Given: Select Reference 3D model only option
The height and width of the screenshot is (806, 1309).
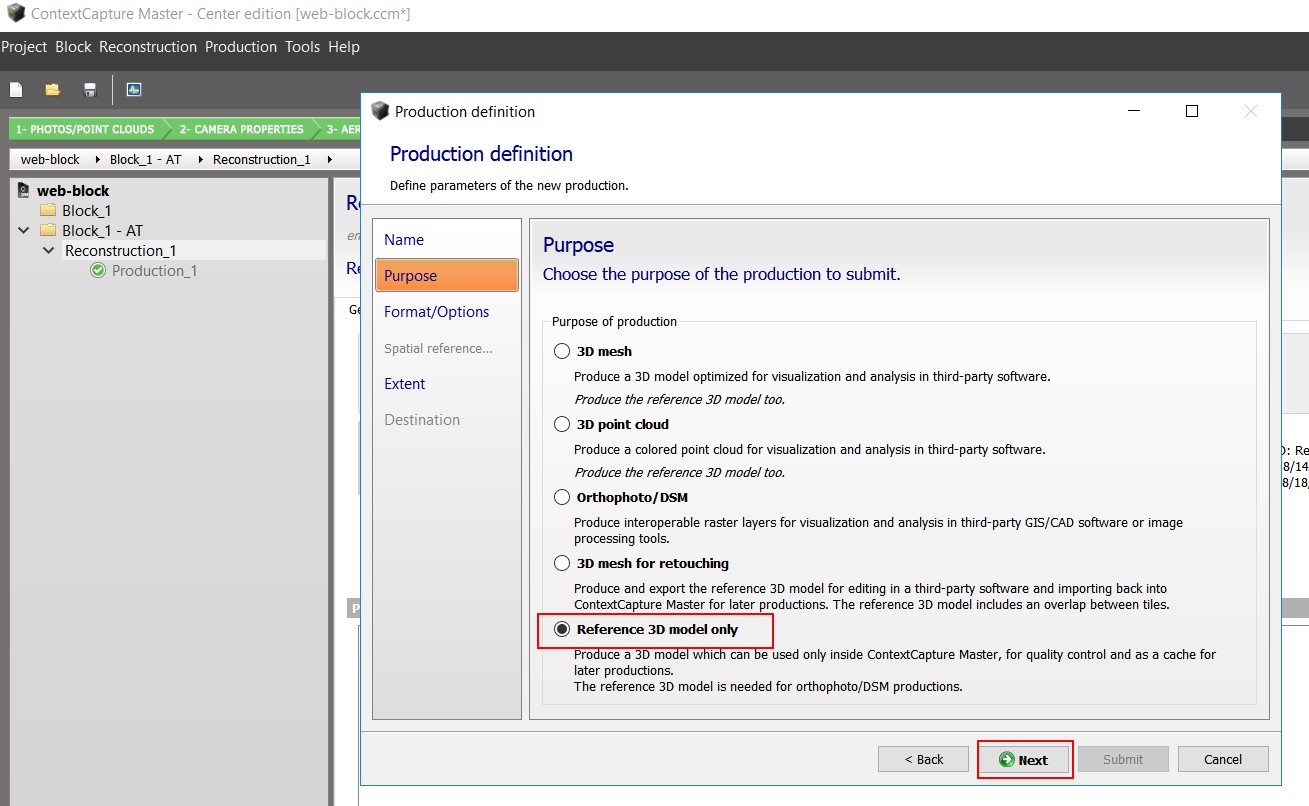Looking at the screenshot, I should tap(562, 629).
